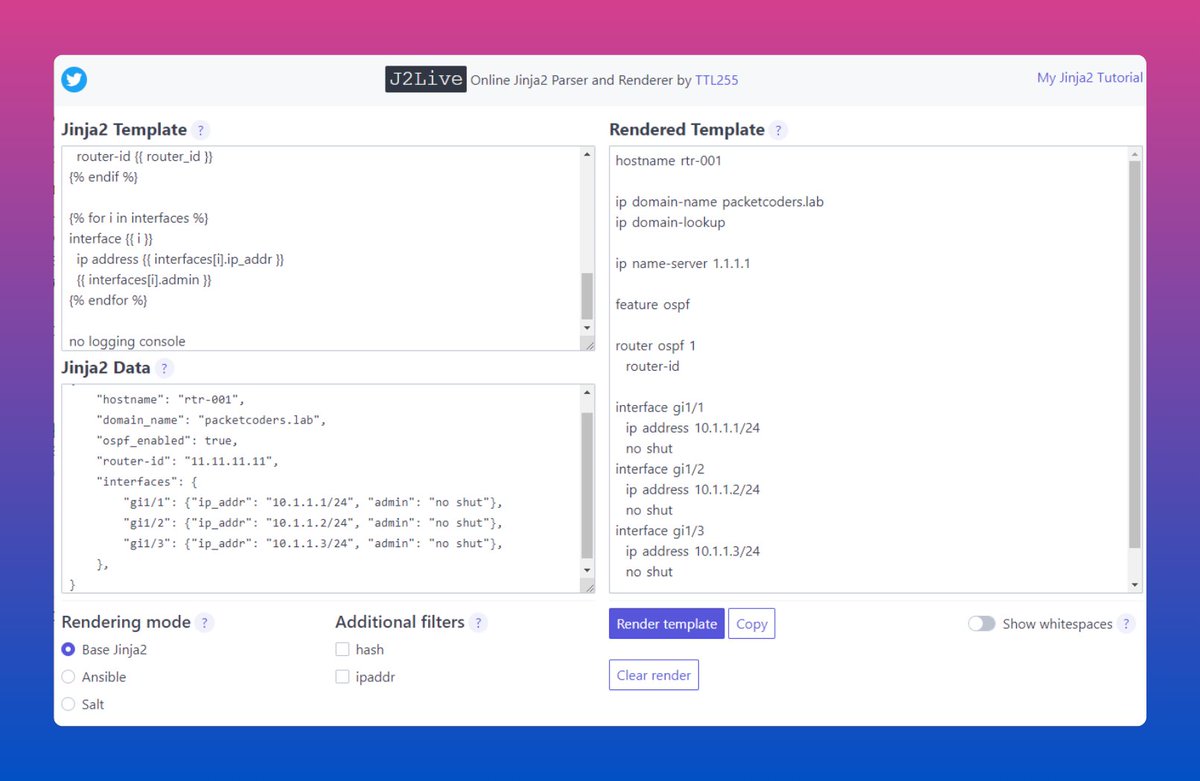Click rendered line 'router ospf 1'

coord(655,346)
